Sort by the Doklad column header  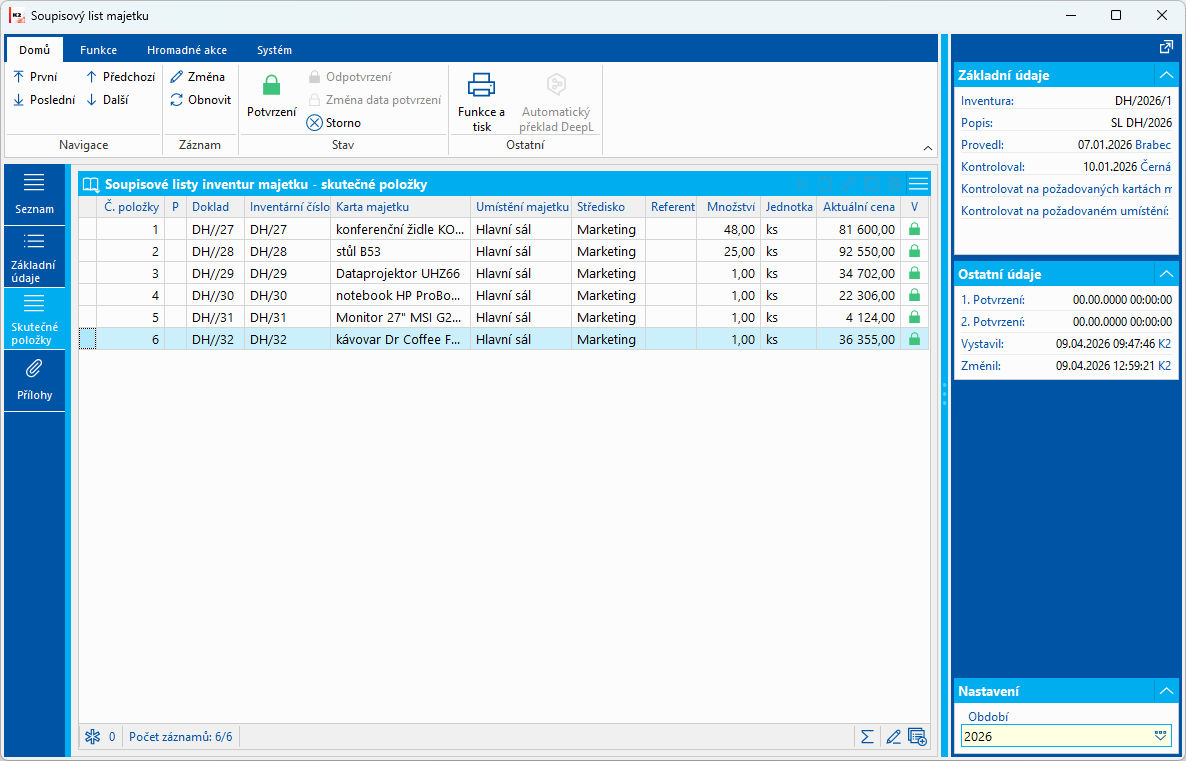pos(216,207)
